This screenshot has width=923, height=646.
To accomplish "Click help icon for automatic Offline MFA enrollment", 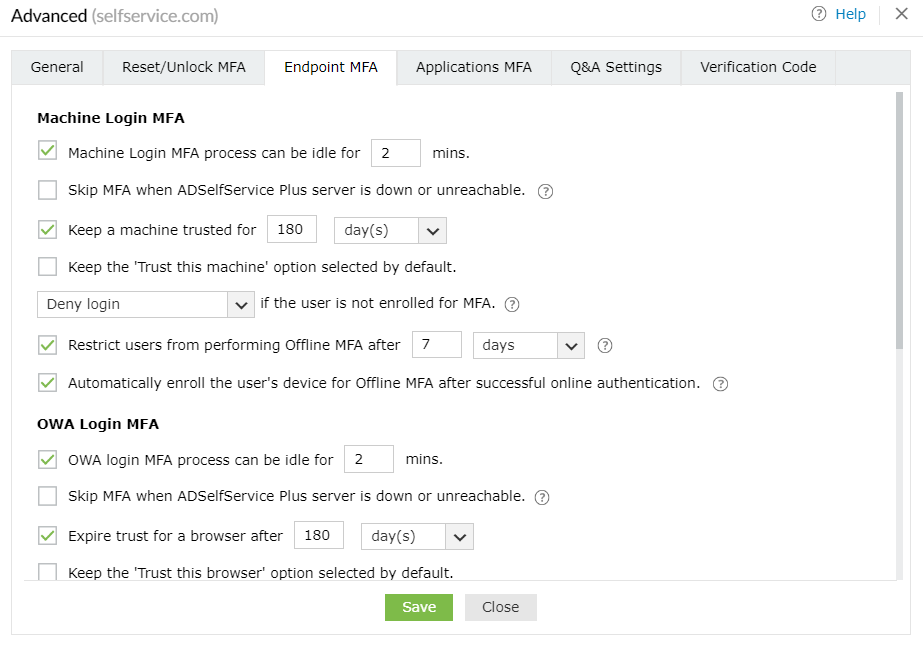I will pyautogui.click(x=720, y=384).
